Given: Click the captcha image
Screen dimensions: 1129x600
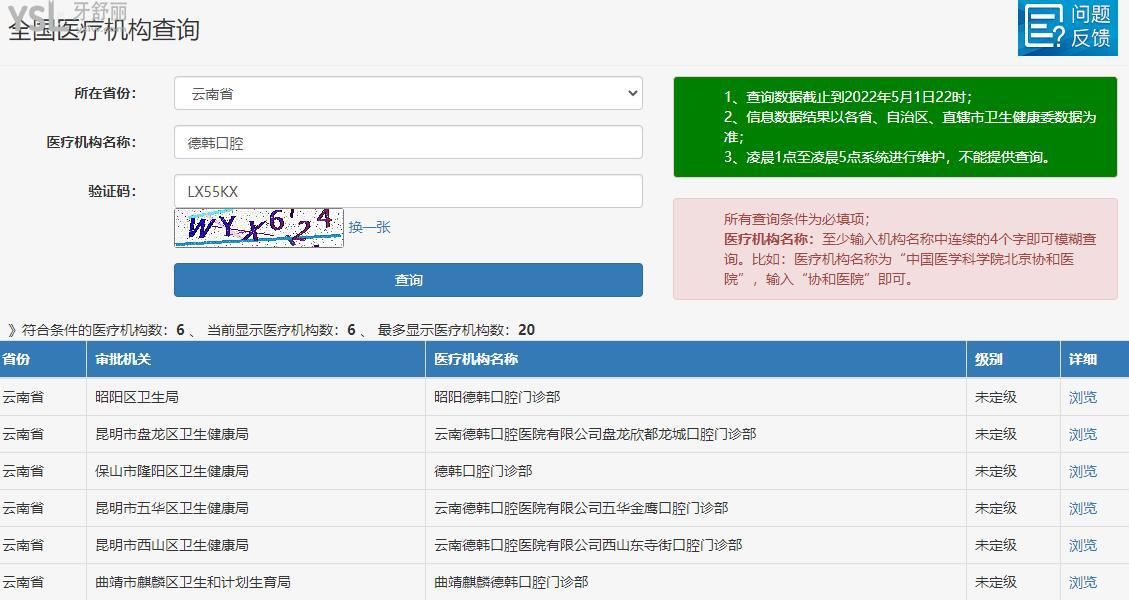Looking at the screenshot, I should pyautogui.click(x=258, y=228).
